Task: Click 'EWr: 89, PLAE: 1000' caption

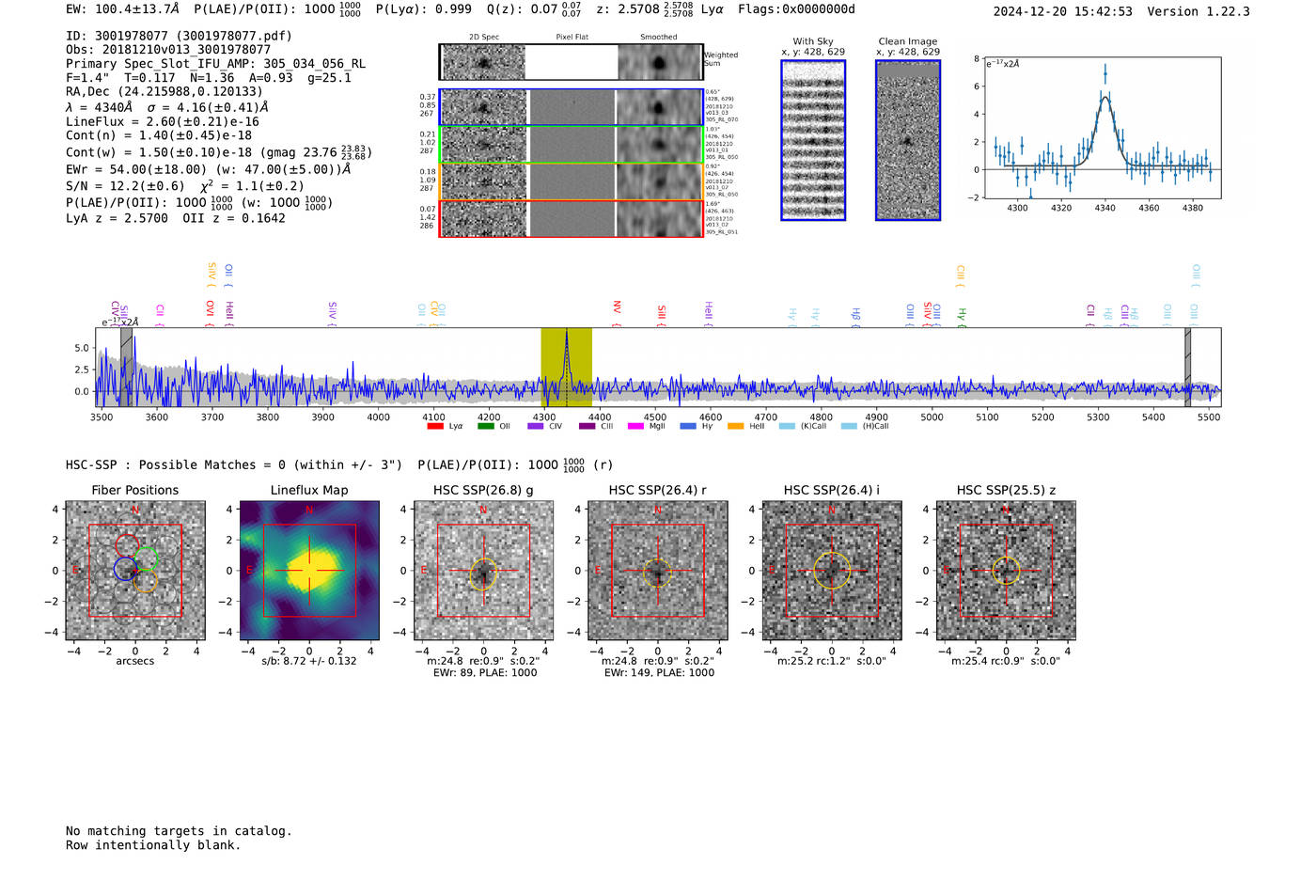Action: pyautogui.click(x=483, y=672)
